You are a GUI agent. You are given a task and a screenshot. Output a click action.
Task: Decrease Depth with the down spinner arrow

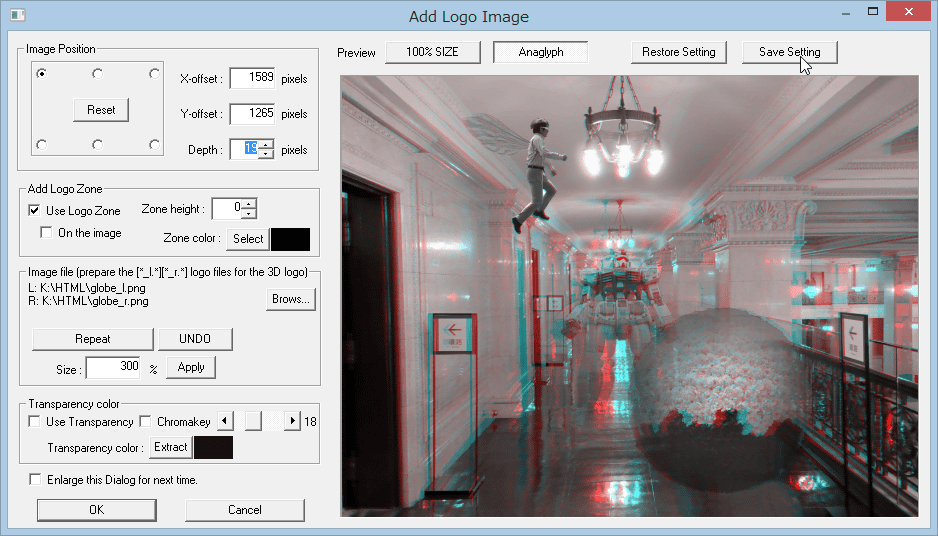point(266,154)
